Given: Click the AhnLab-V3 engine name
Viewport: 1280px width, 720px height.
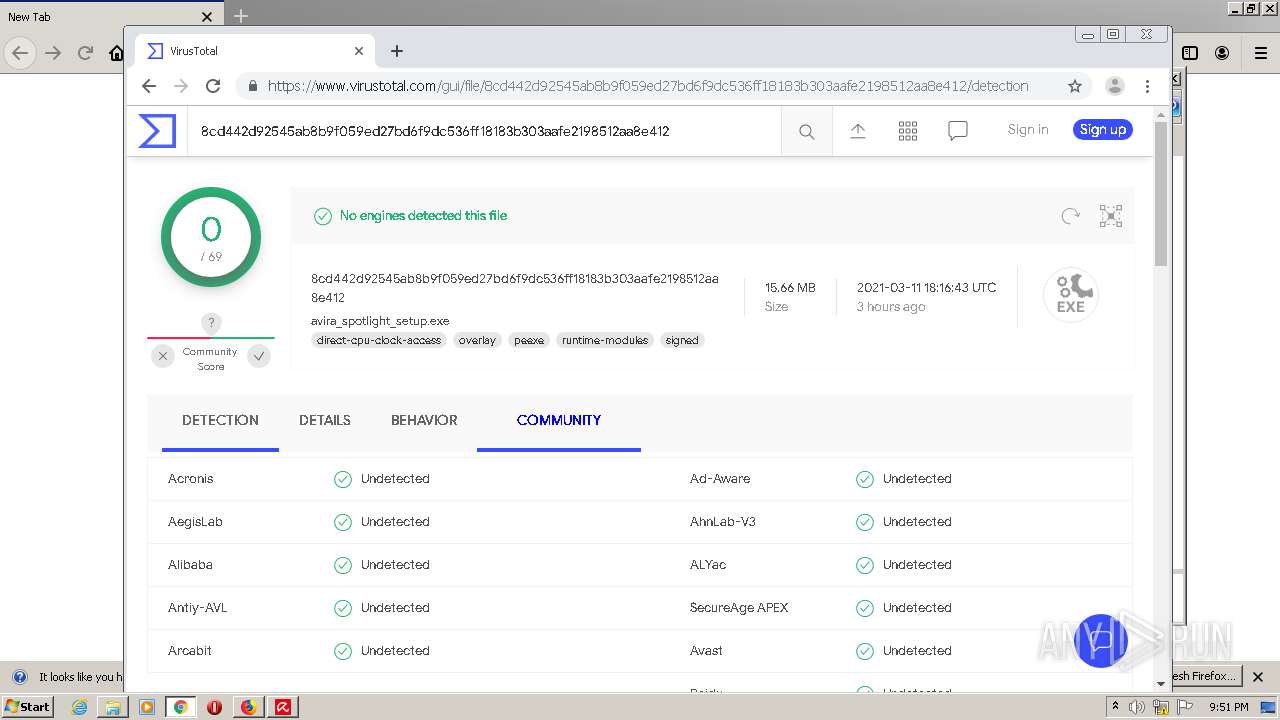Looking at the screenshot, I should pyautogui.click(x=723, y=522).
